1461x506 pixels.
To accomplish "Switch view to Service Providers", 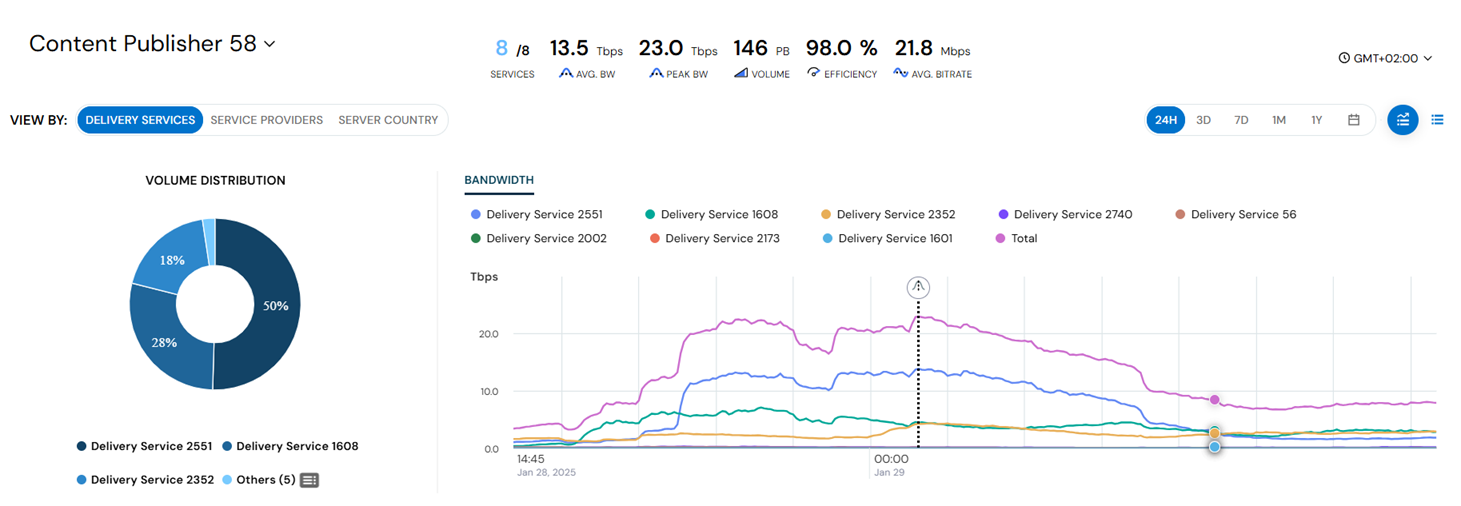I will click(x=267, y=120).
